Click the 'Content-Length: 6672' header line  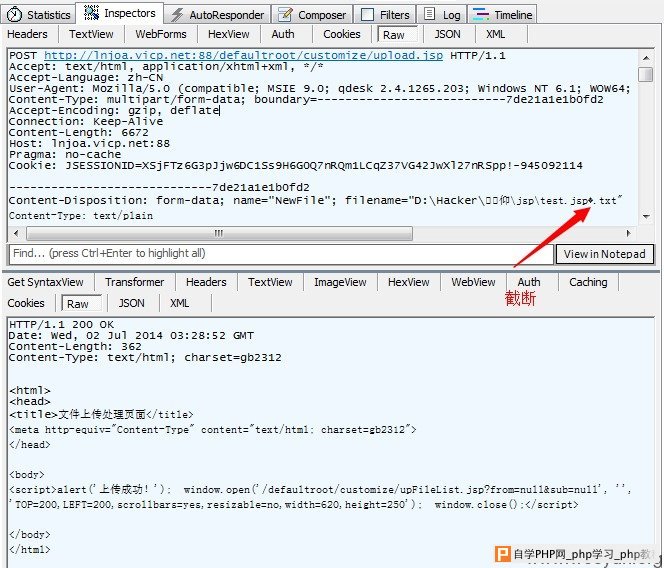tap(79, 133)
